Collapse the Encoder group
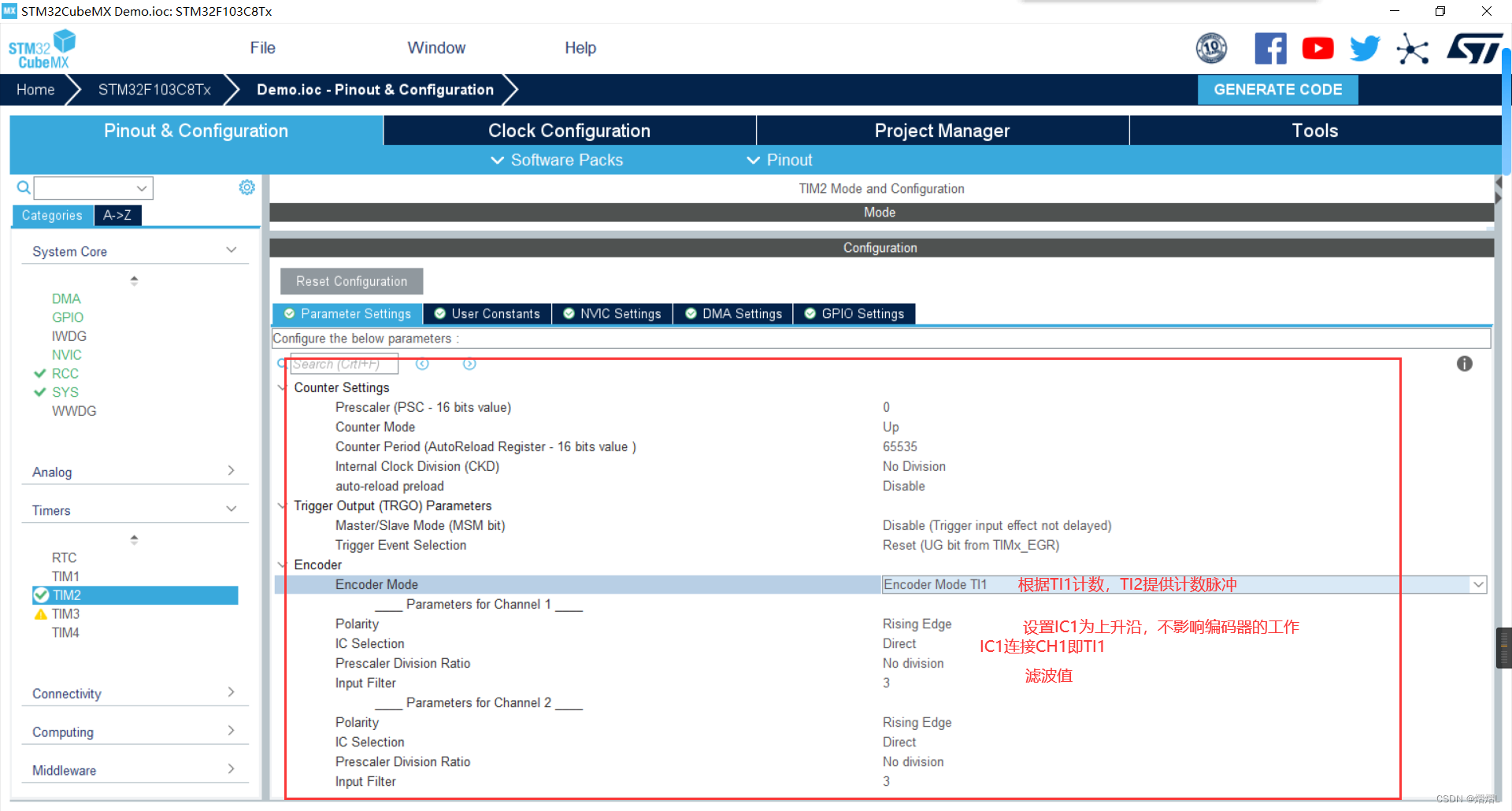Image resolution: width=1512 pixels, height=811 pixels. coord(282,565)
